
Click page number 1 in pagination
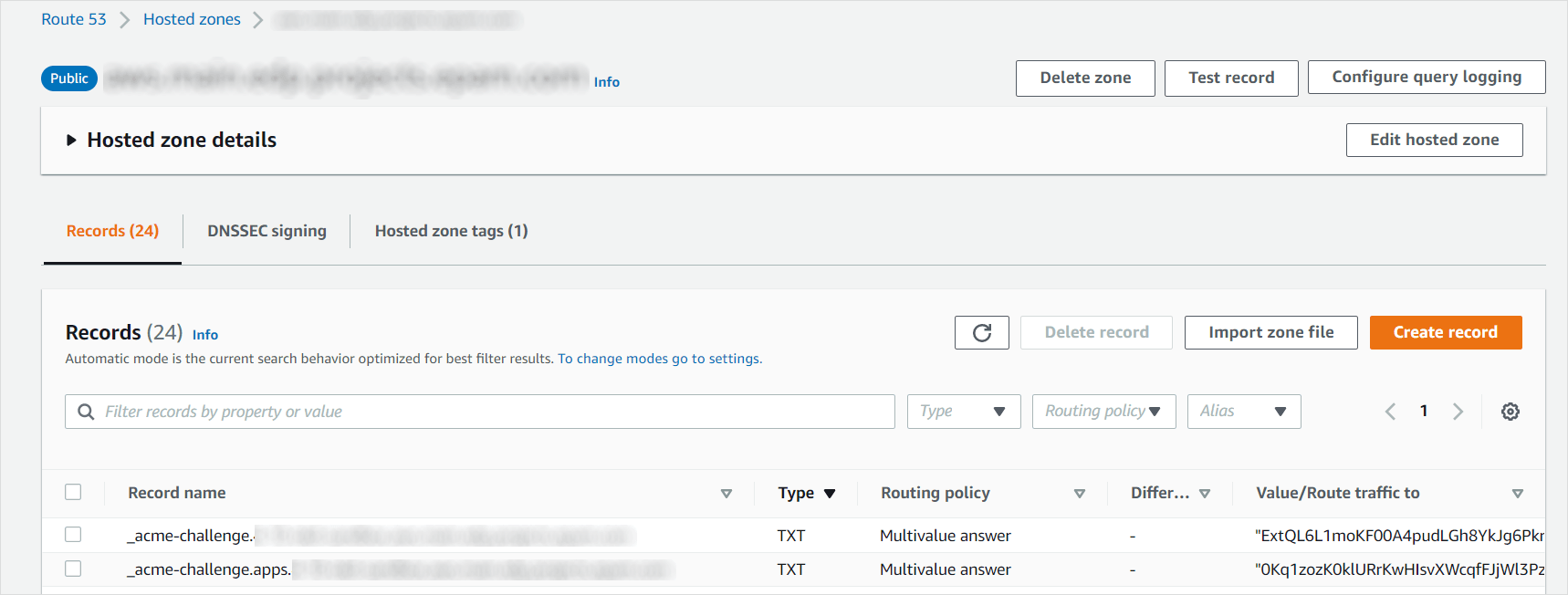(x=1424, y=411)
